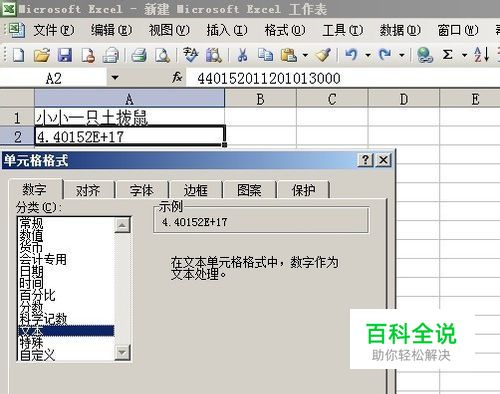
Task: Open the 格式 (Format) menu
Action: [x=285, y=31]
